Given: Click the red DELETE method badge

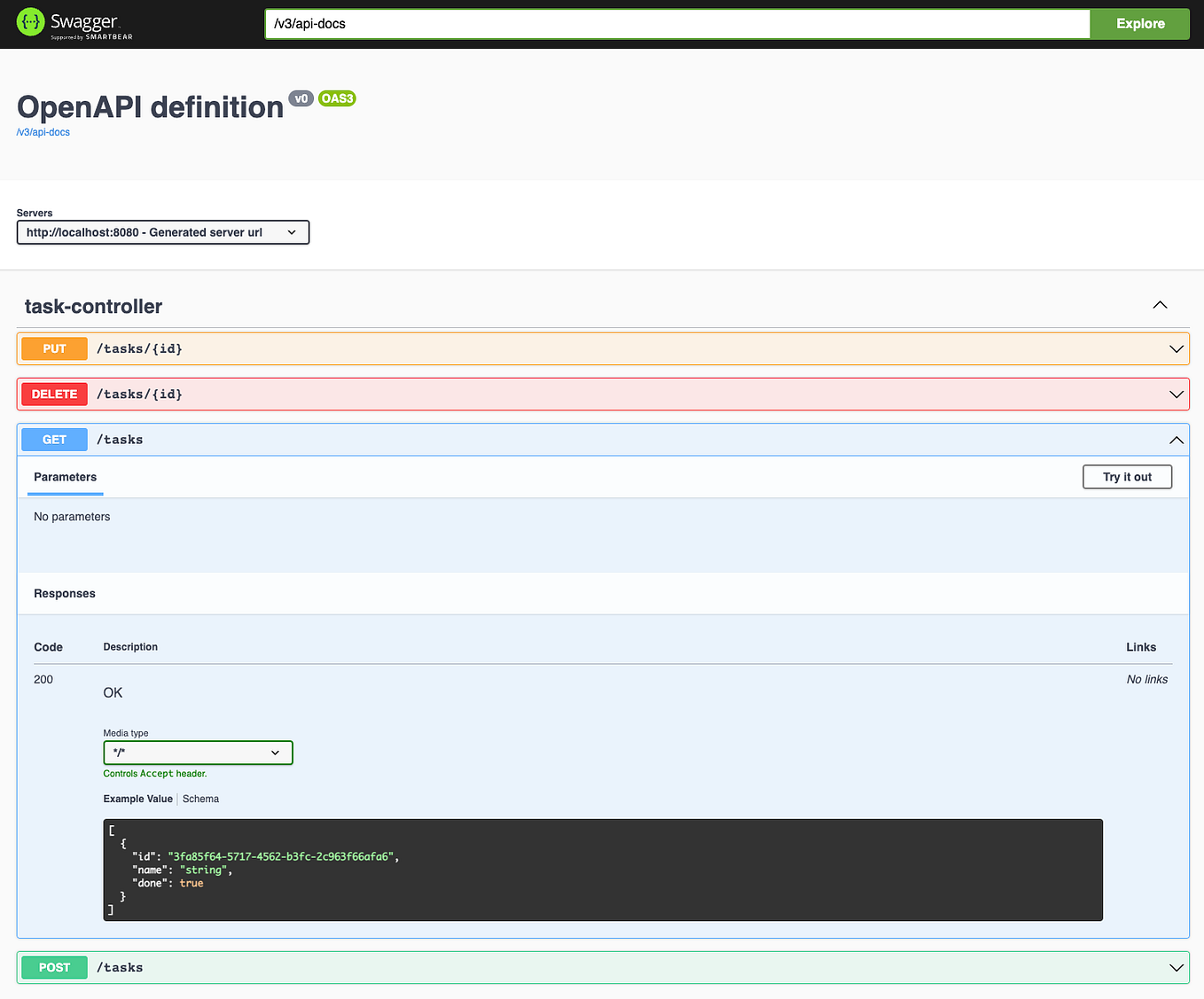Looking at the screenshot, I should pyautogui.click(x=53, y=394).
